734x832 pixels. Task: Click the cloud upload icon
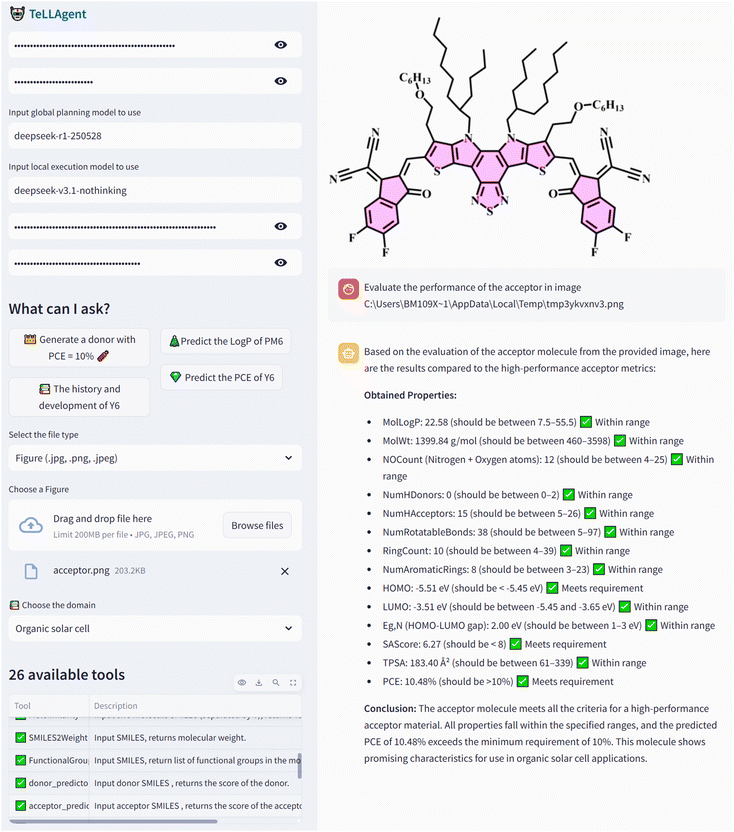(31, 525)
